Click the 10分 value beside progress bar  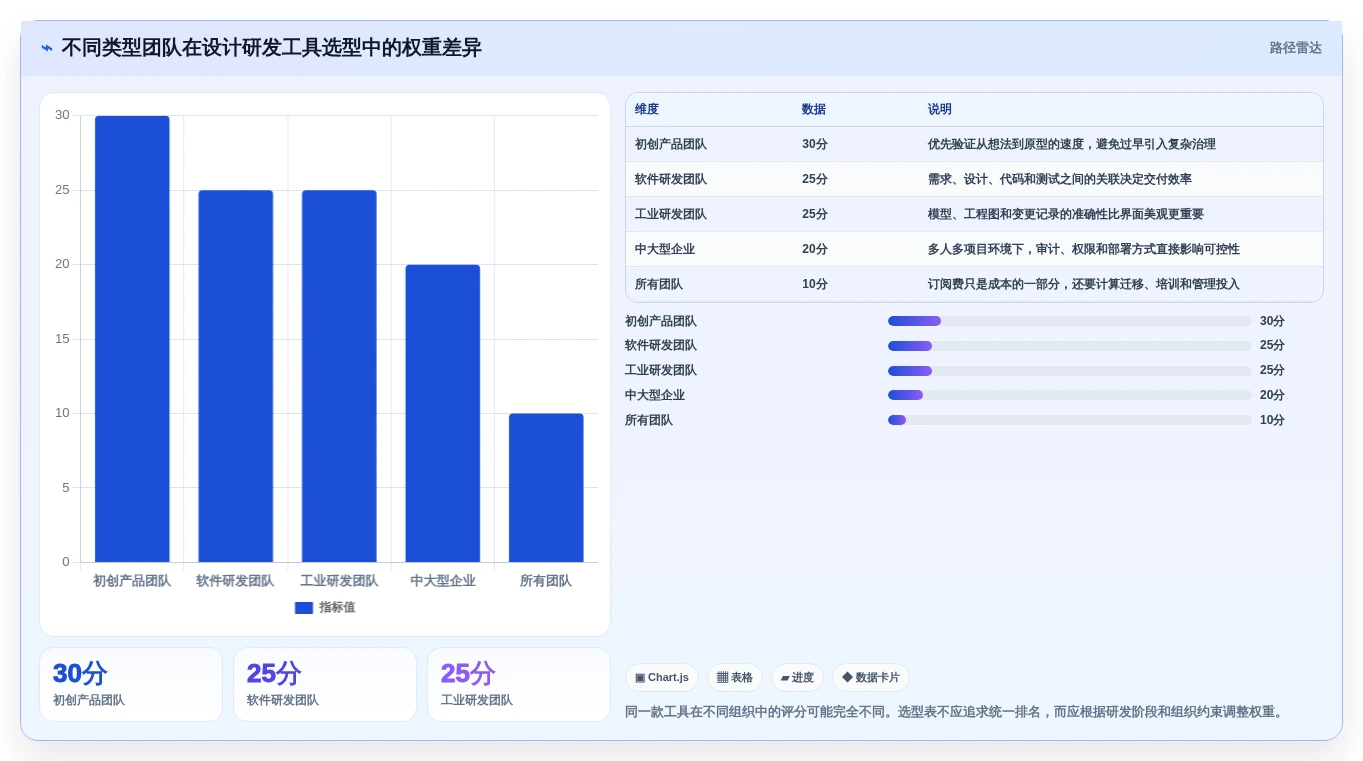click(1272, 421)
